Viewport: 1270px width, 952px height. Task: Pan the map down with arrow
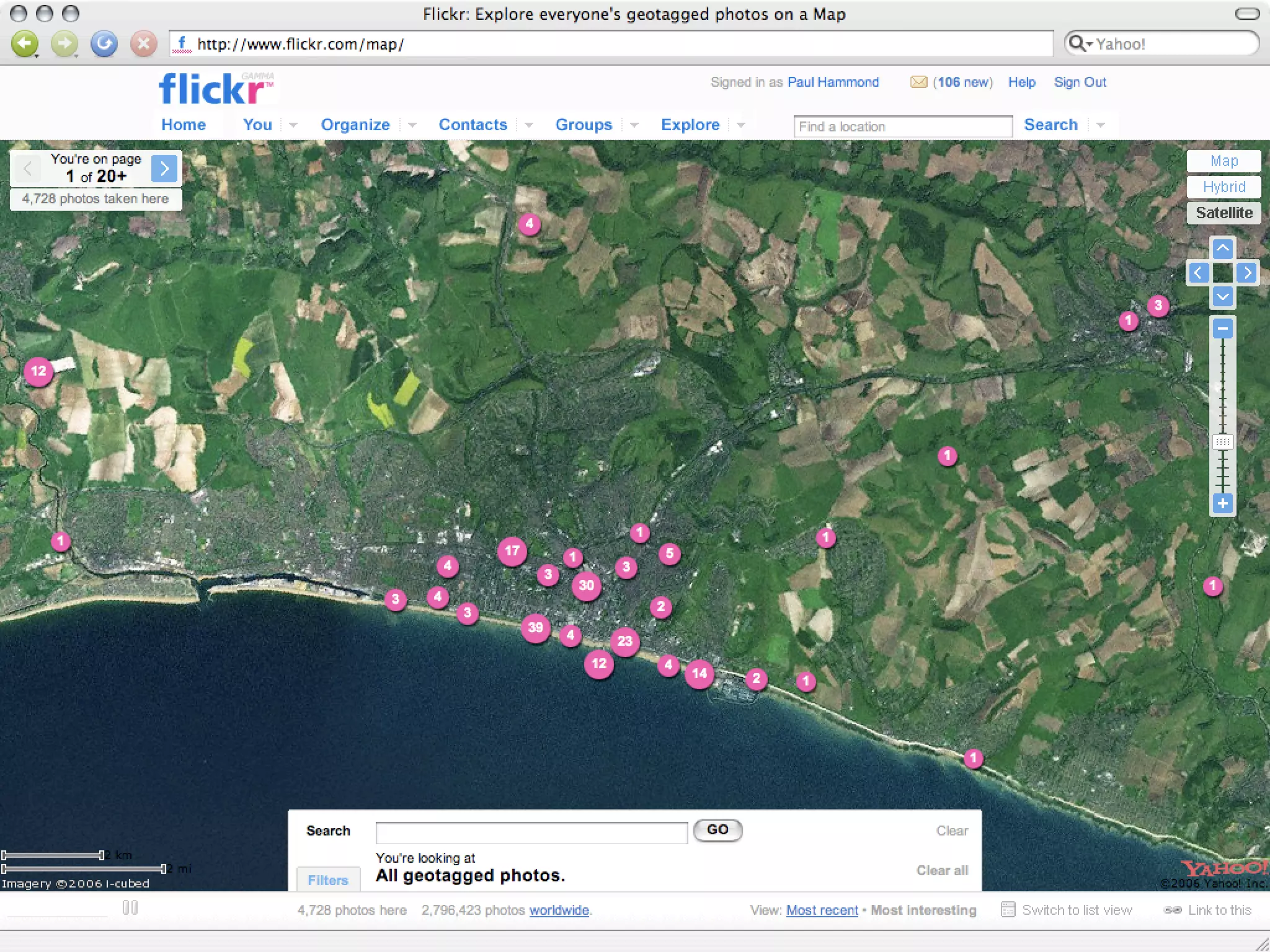pos(1222,297)
